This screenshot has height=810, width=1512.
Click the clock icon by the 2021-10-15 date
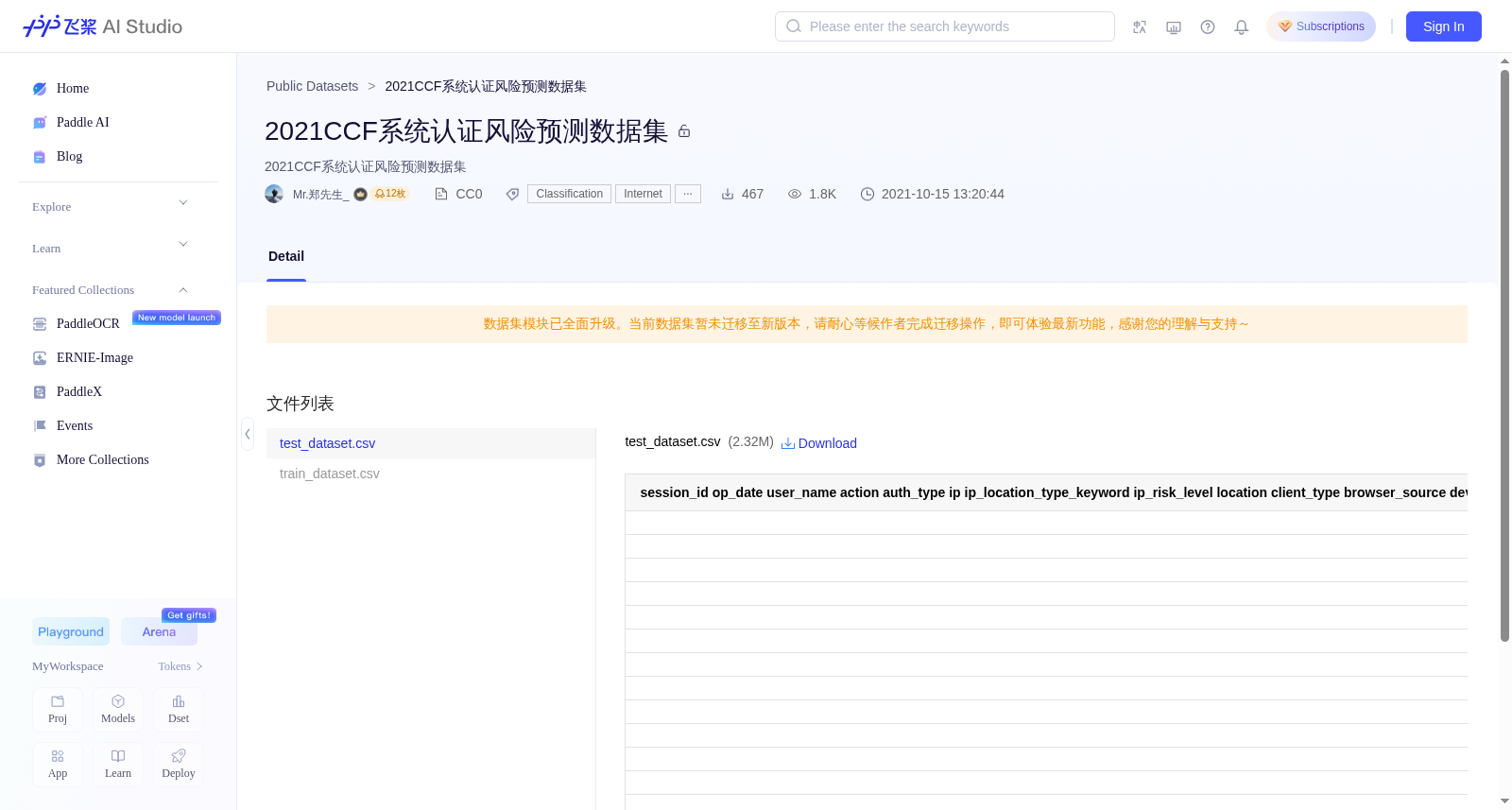tap(868, 194)
